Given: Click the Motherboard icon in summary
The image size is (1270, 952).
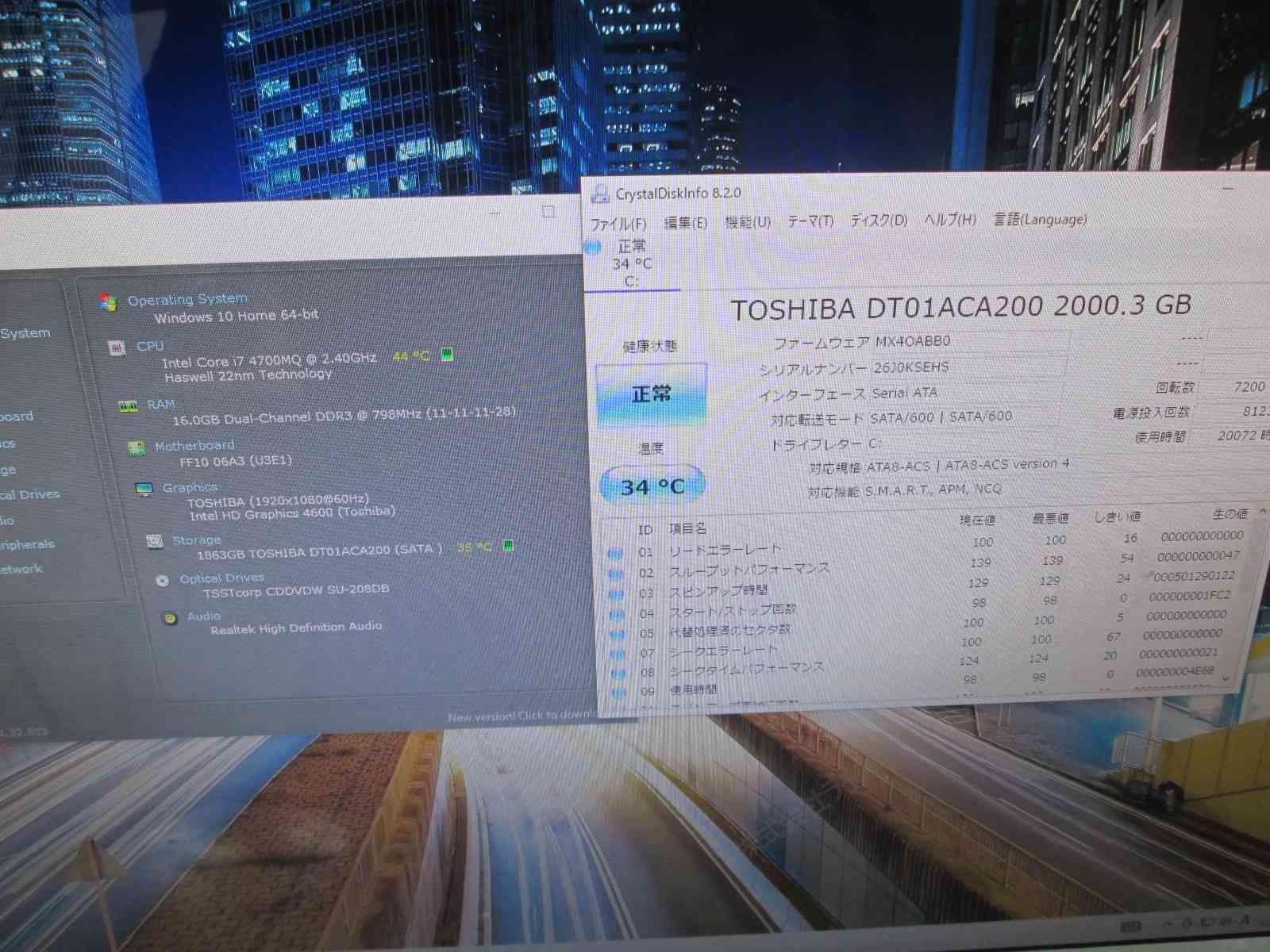Looking at the screenshot, I should pos(136,448).
